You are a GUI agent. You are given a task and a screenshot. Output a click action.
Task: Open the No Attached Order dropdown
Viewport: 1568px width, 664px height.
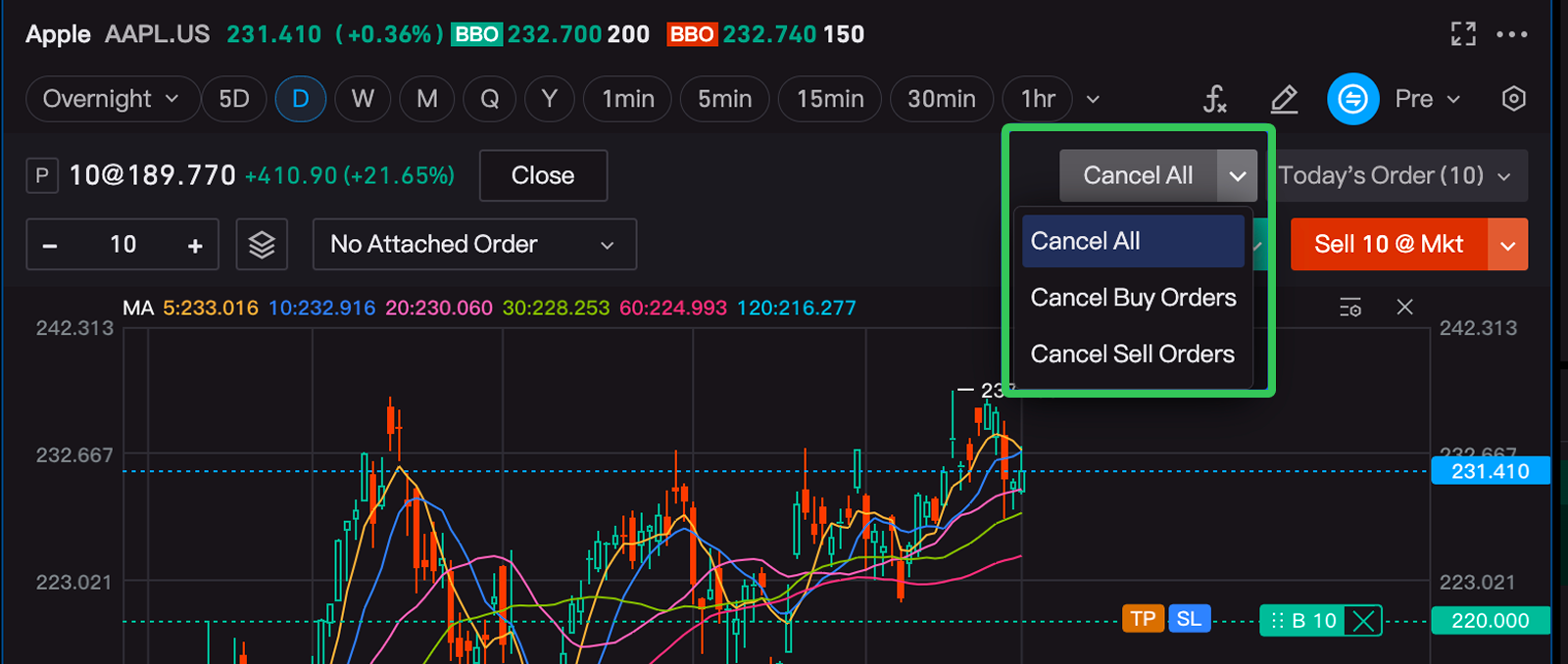click(474, 244)
